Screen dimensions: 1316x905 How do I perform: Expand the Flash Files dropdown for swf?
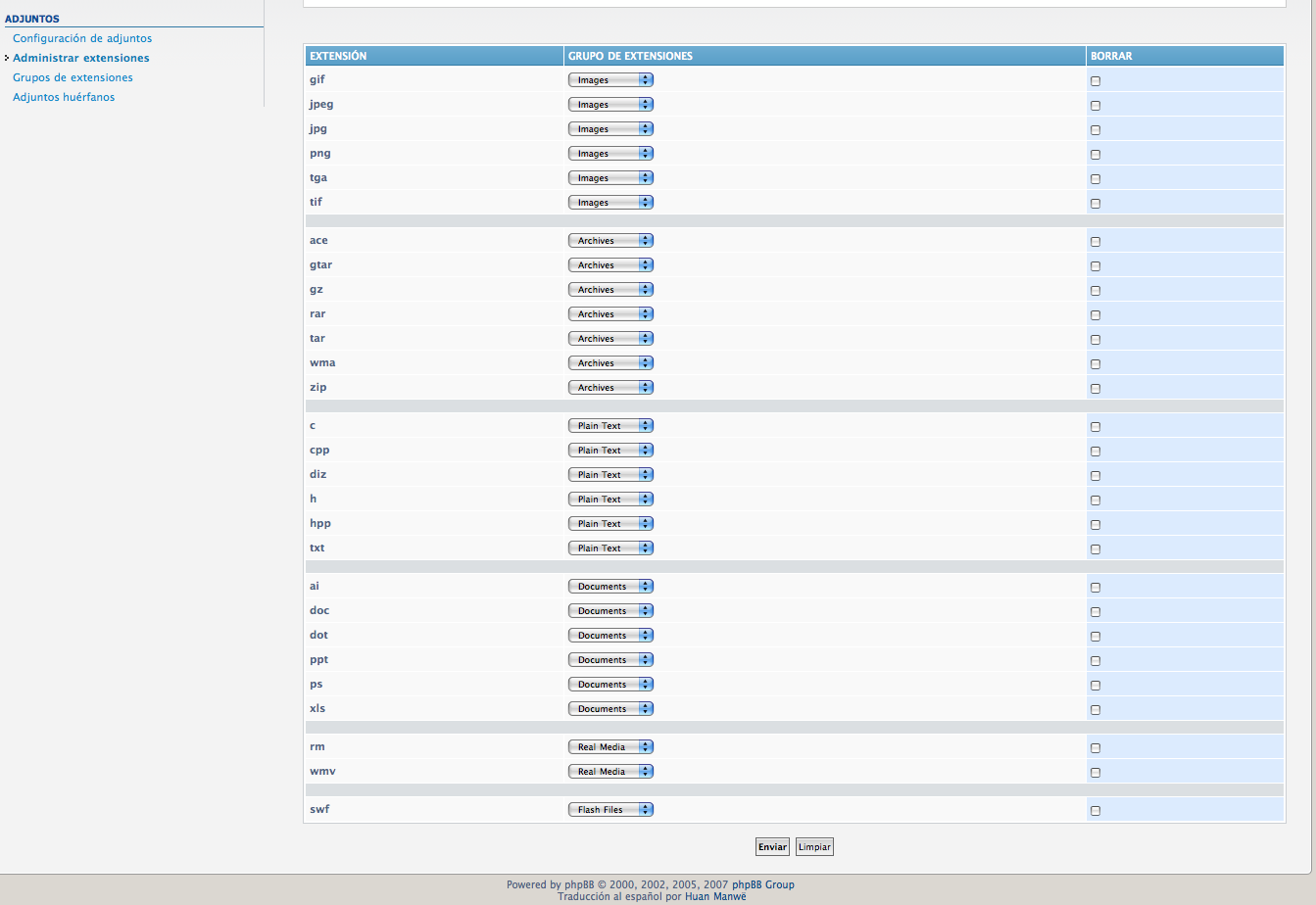[610, 810]
